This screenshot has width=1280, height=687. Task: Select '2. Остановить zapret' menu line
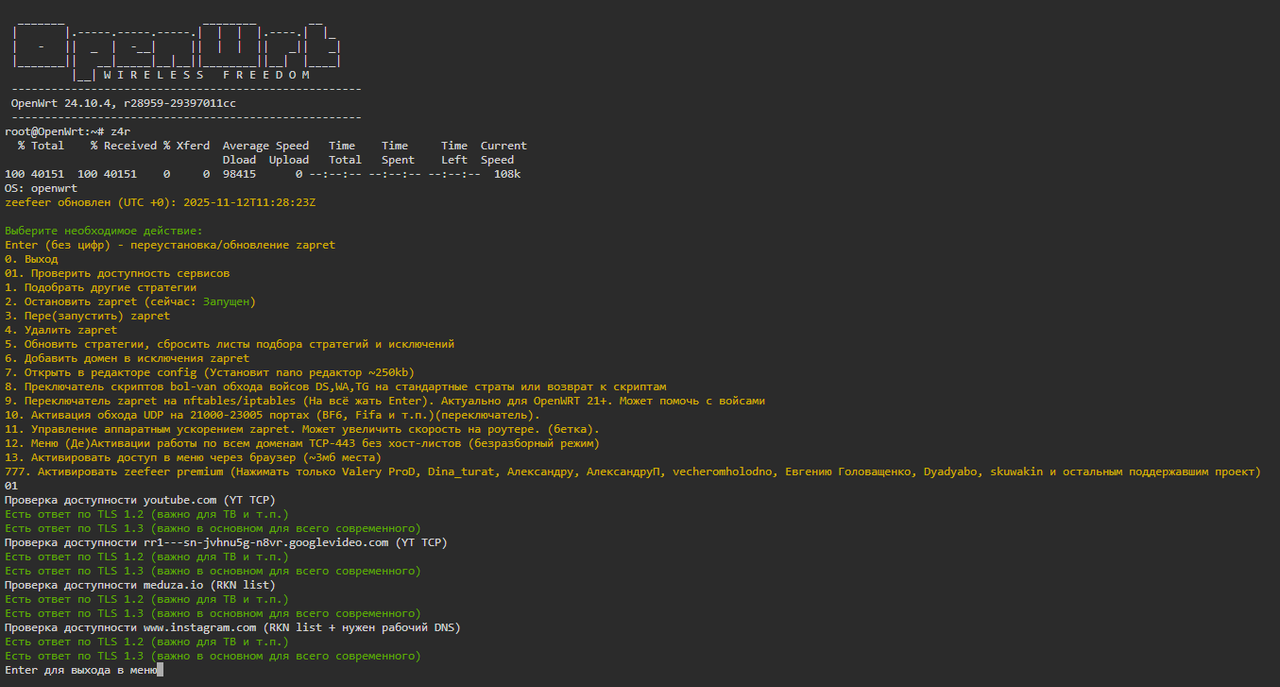[130, 301]
